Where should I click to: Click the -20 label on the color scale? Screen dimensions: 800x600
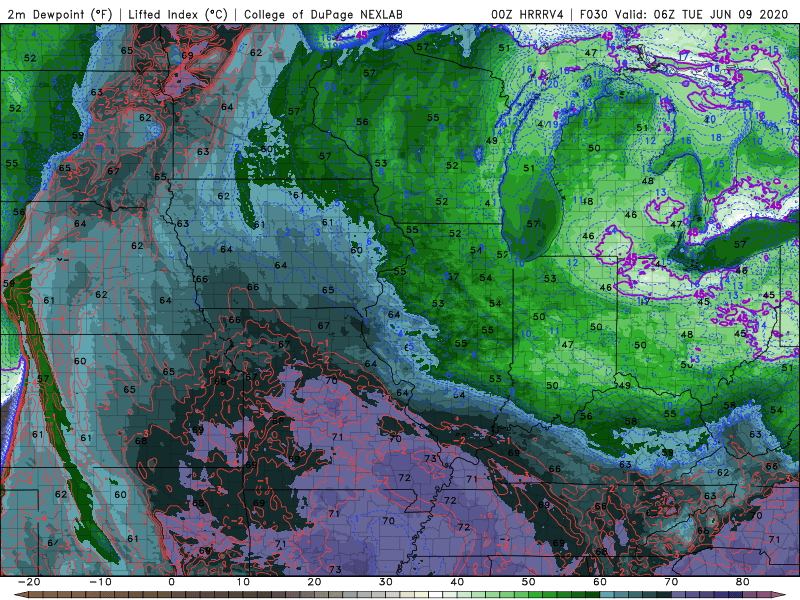pyautogui.click(x=29, y=582)
